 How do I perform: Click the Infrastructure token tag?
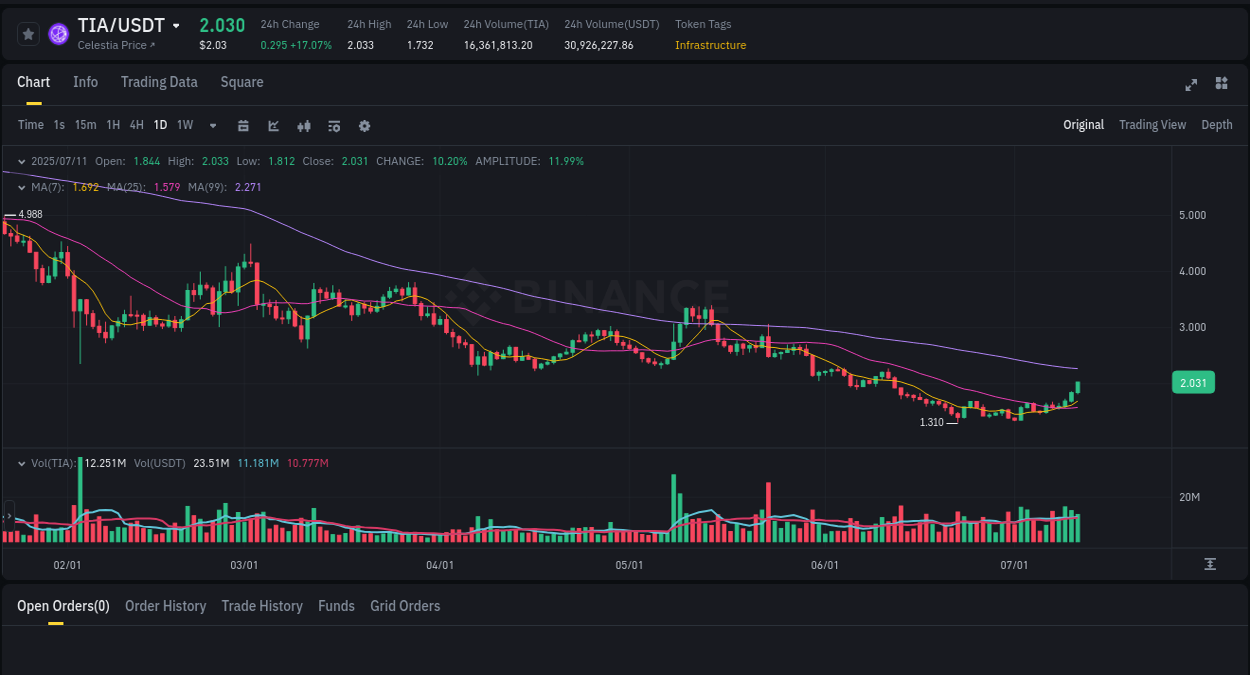710,45
